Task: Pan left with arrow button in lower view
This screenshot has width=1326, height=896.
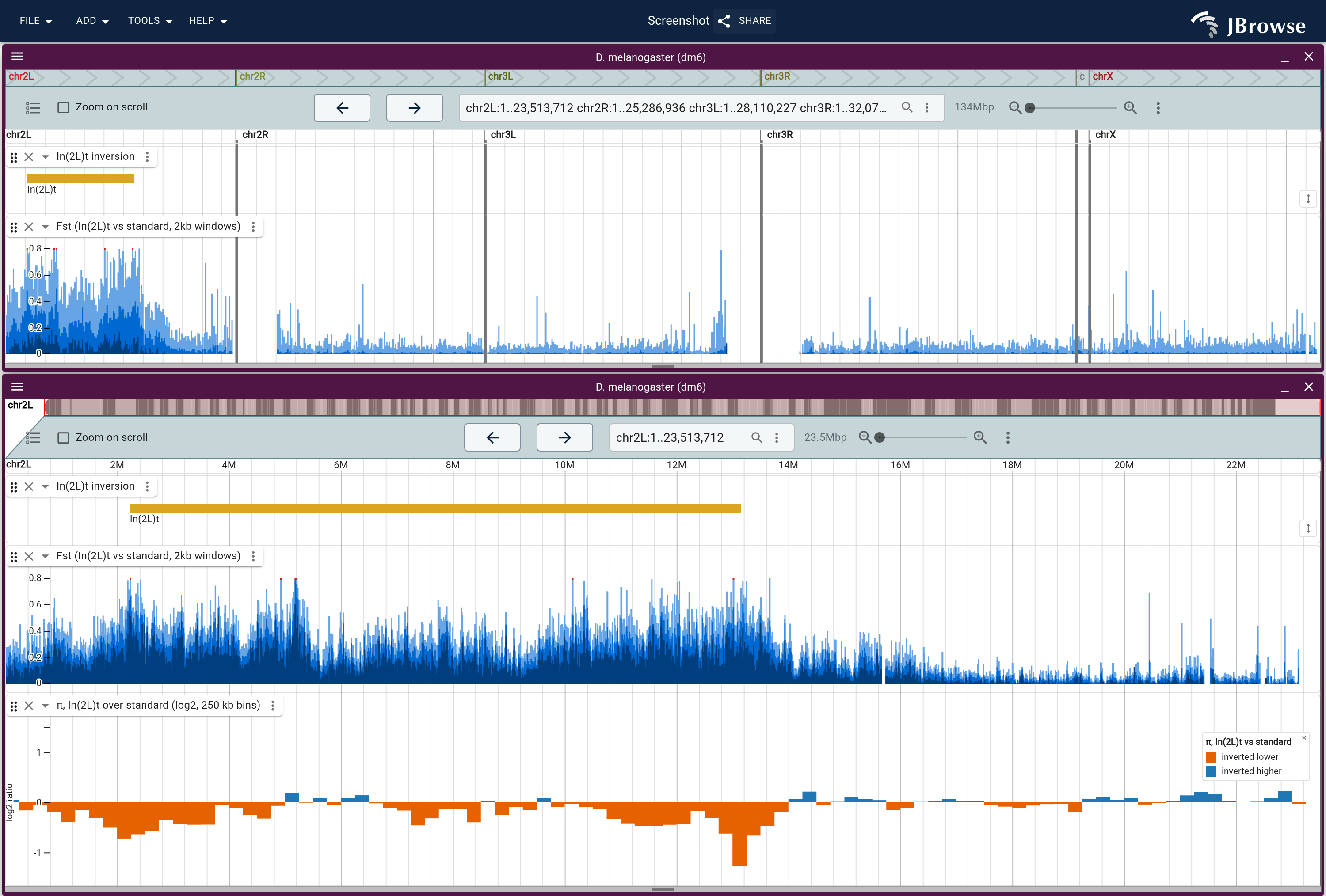Action: pyautogui.click(x=492, y=437)
